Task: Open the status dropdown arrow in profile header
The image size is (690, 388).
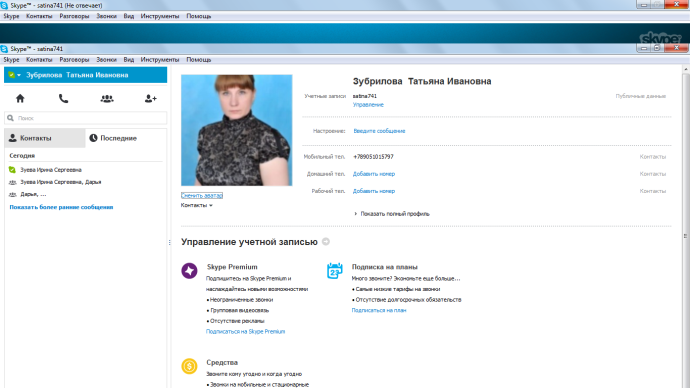Action: tap(19, 75)
